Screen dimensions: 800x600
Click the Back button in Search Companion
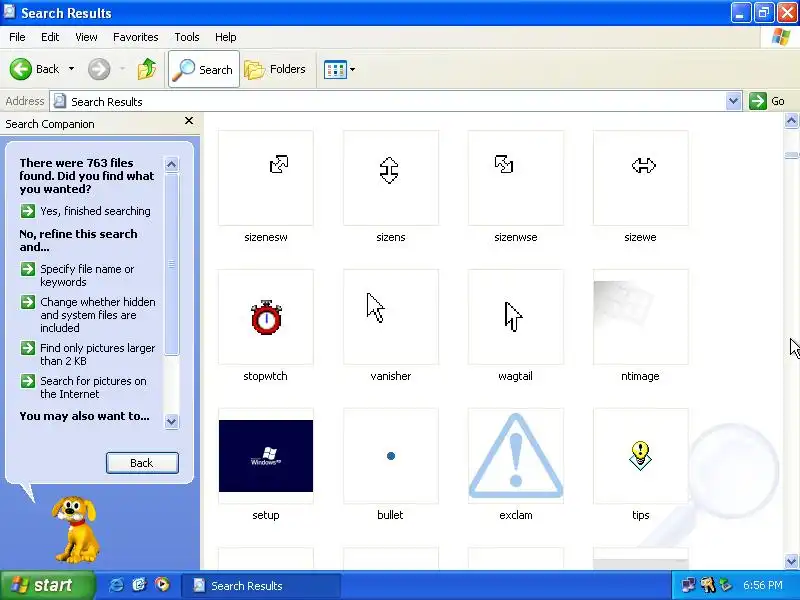pyautogui.click(x=142, y=463)
